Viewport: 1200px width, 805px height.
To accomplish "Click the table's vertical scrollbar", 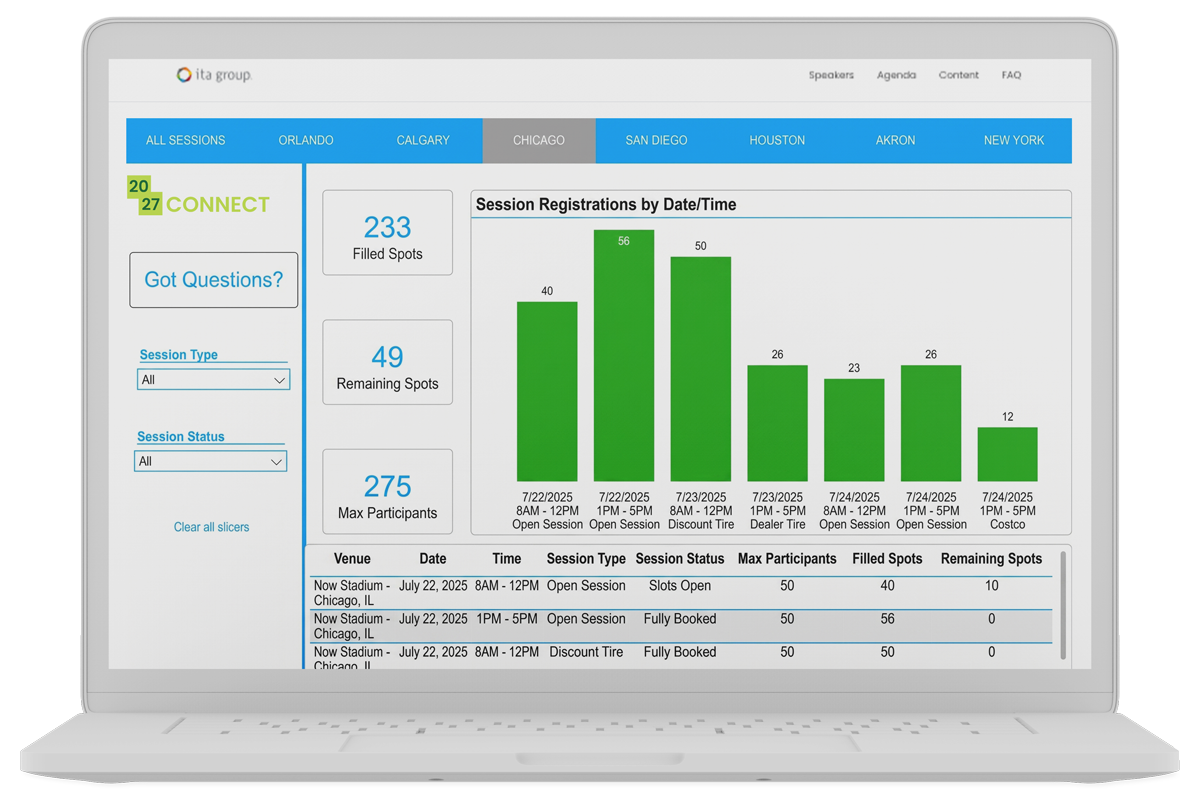I will pos(1062,607).
